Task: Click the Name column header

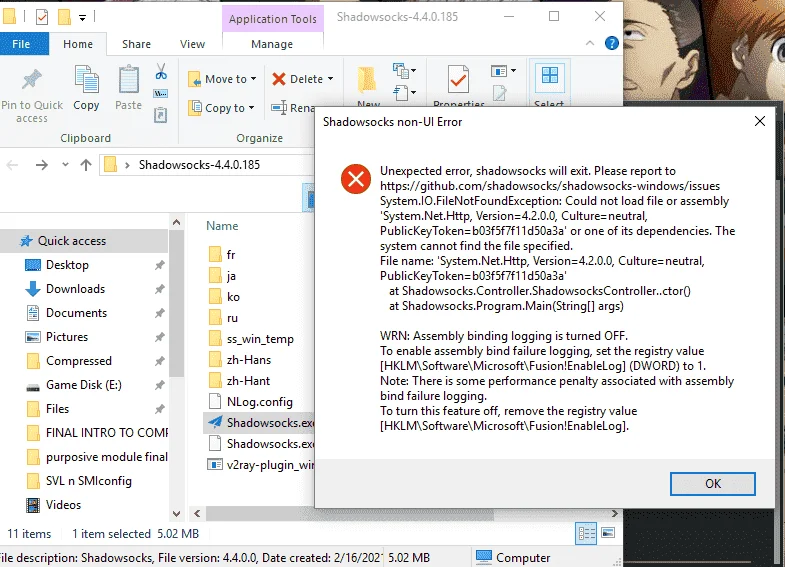Action: (222, 226)
